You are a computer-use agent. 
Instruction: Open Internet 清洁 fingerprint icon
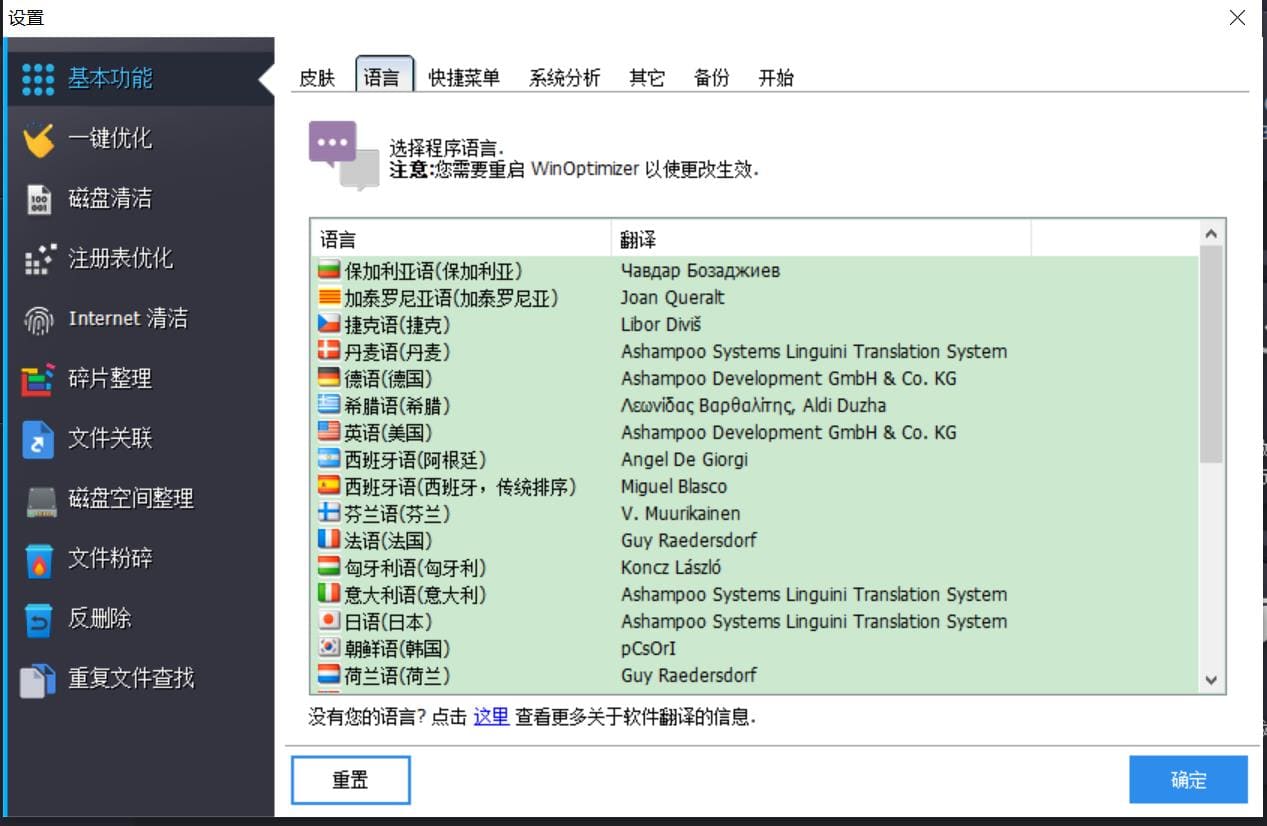pos(38,319)
